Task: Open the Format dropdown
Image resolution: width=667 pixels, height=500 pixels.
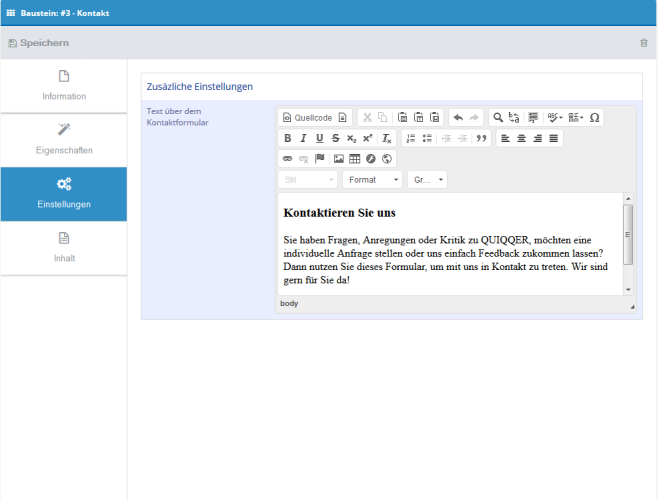Action: (372, 180)
